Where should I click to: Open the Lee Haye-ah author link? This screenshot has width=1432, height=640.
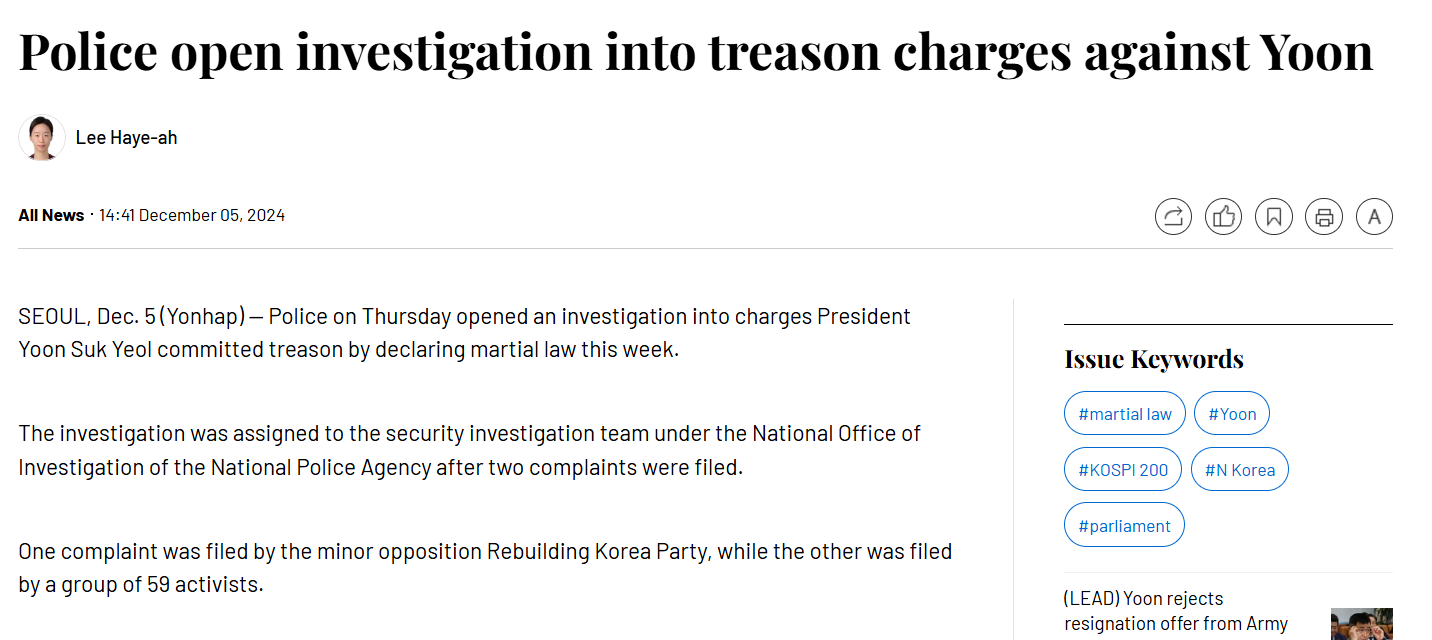(x=126, y=138)
